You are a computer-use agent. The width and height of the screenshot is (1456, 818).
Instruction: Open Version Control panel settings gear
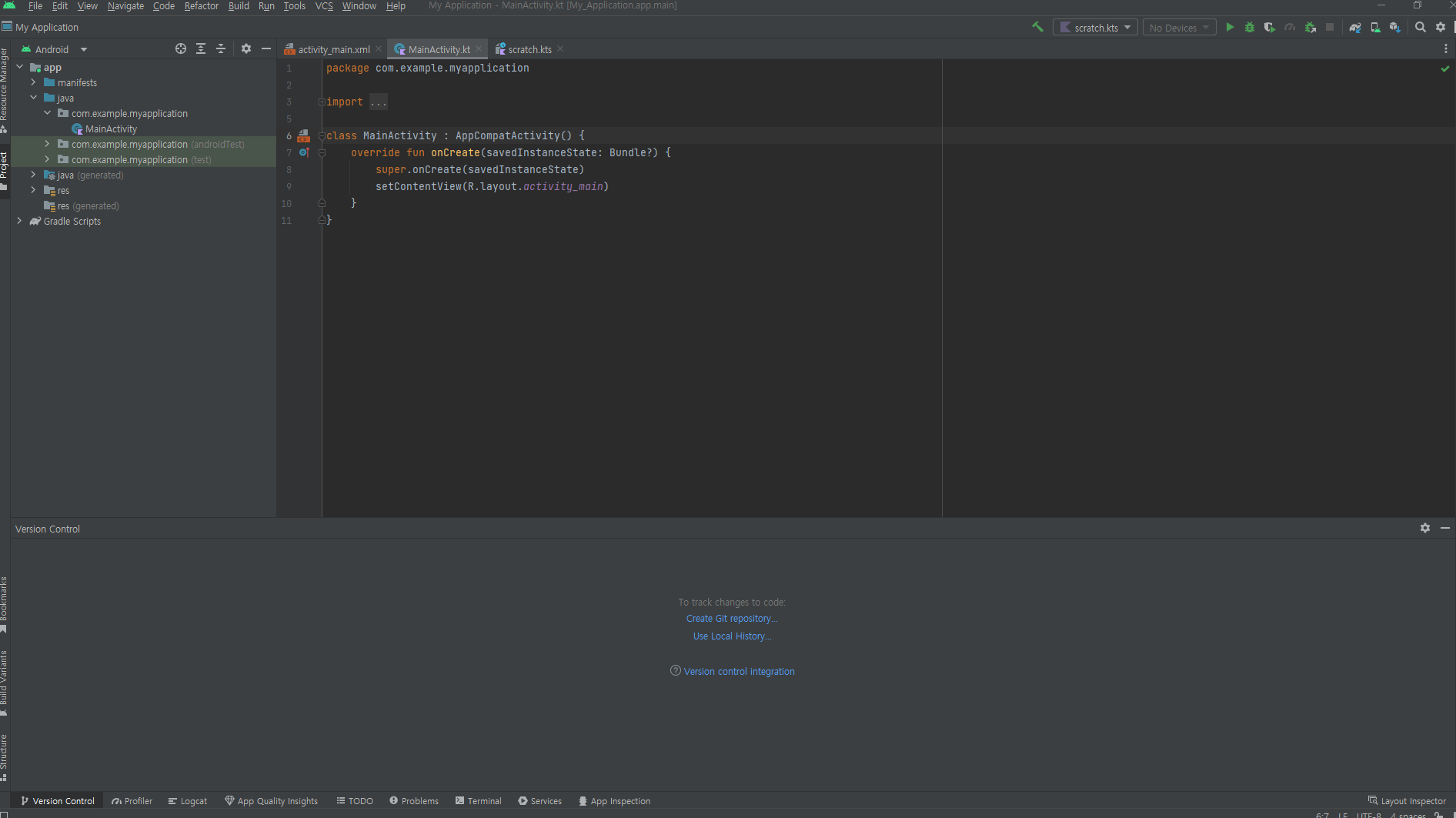(1425, 528)
